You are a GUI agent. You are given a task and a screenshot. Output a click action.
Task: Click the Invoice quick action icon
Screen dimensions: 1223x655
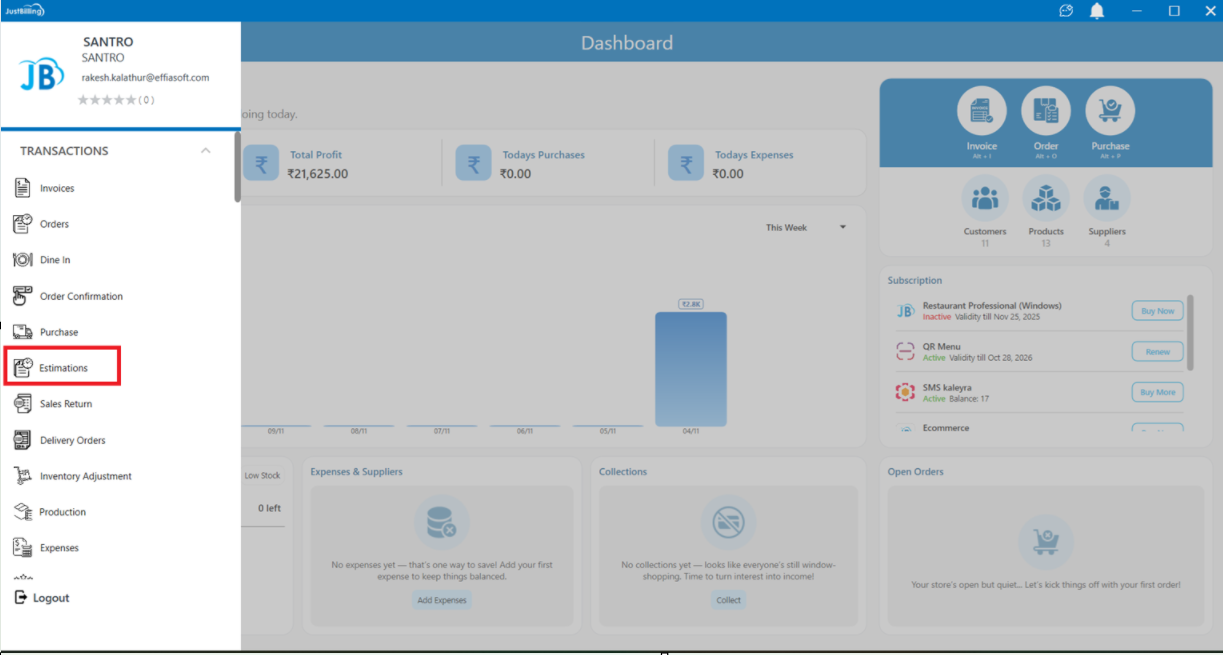point(981,112)
